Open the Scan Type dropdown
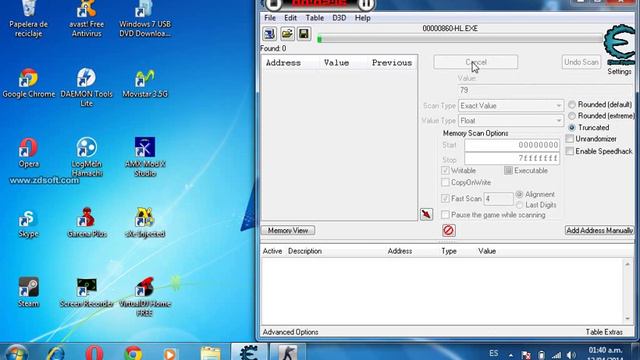 point(511,106)
